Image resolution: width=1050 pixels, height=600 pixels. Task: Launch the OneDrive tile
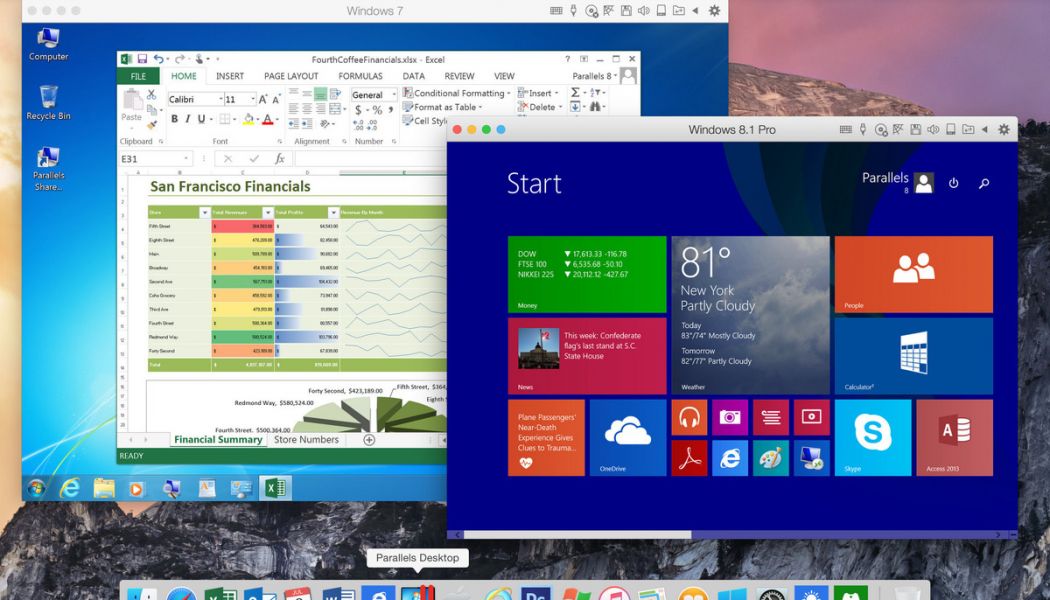[x=627, y=437]
